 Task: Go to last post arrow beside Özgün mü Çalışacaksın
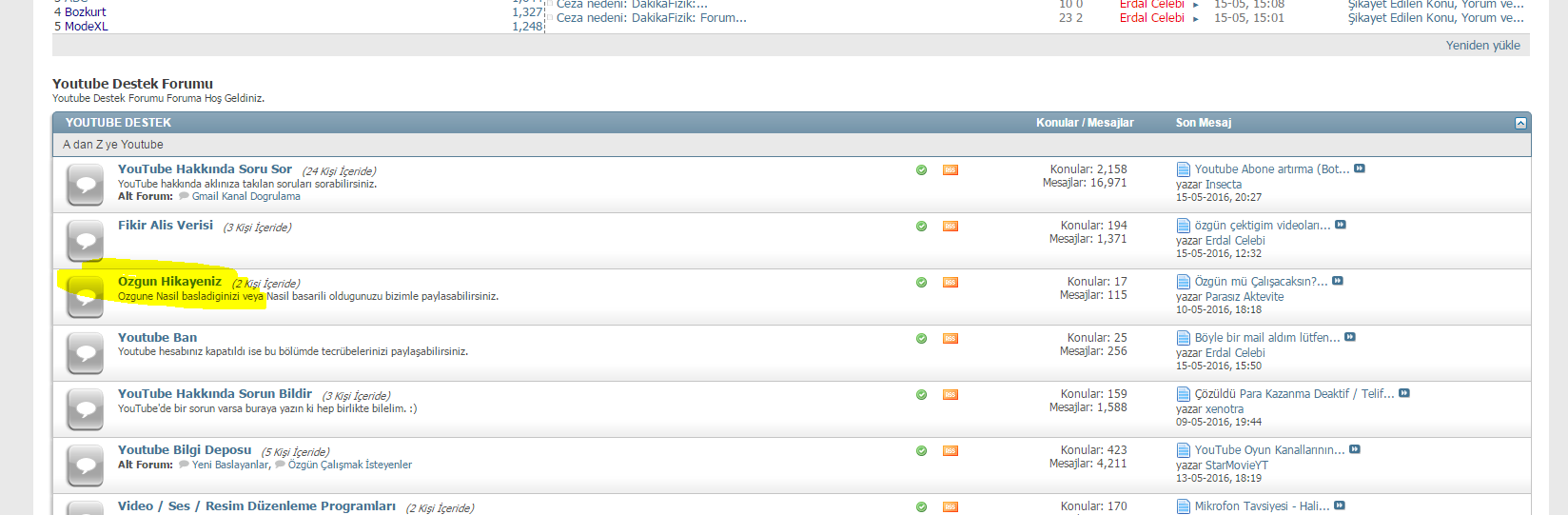coord(1338,281)
